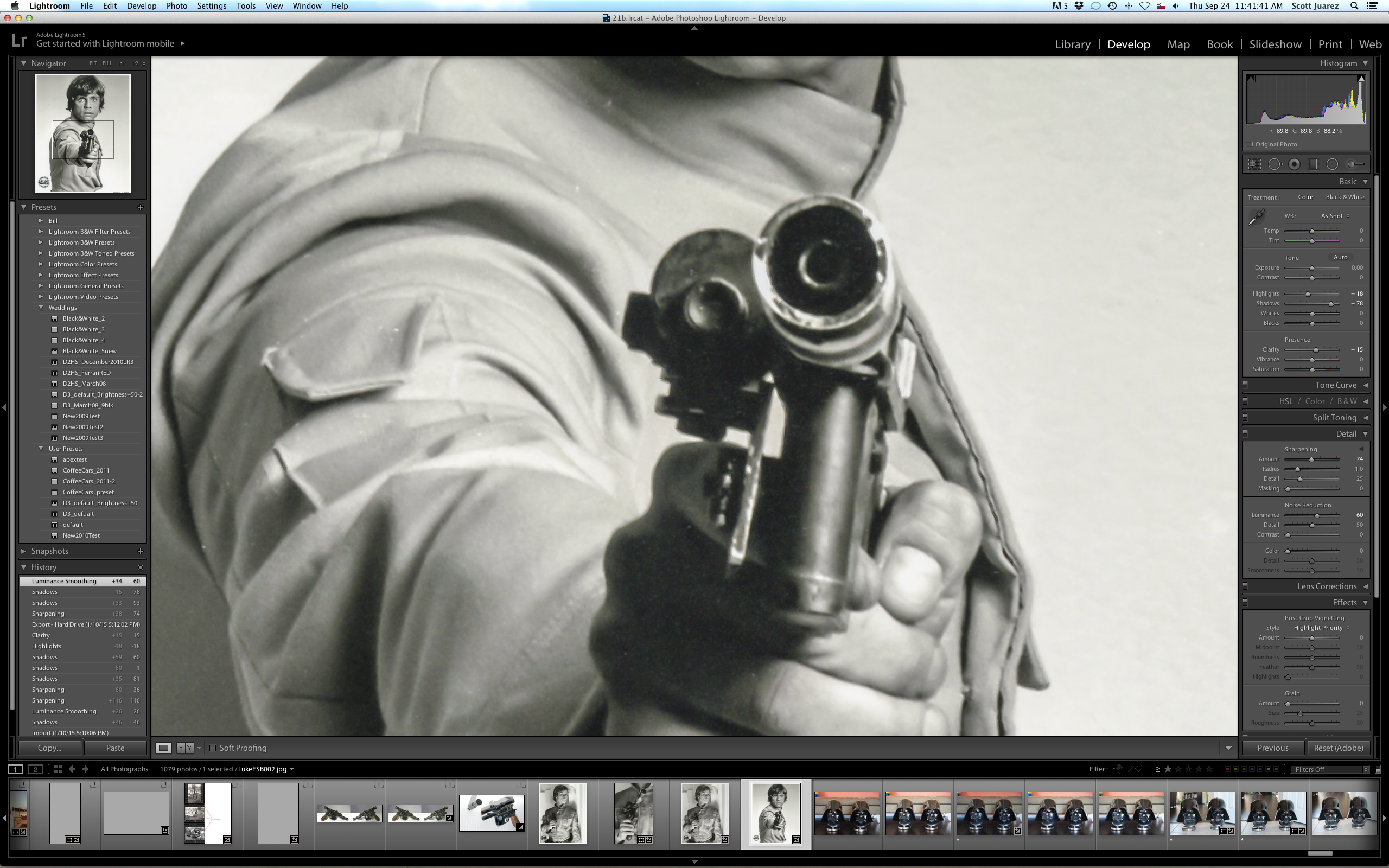
Task: Click the Paste button
Action: [115, 748]
